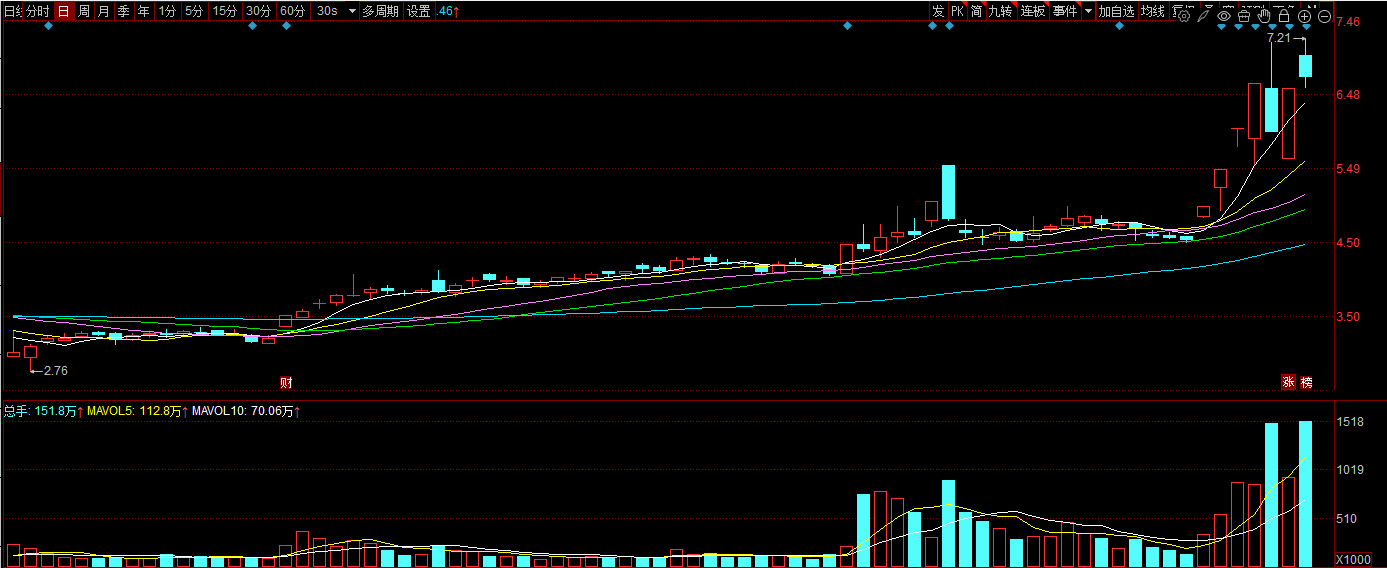Click 加自选 to add to watchlist
The image size is (1387, 568).
[1116, 11]
